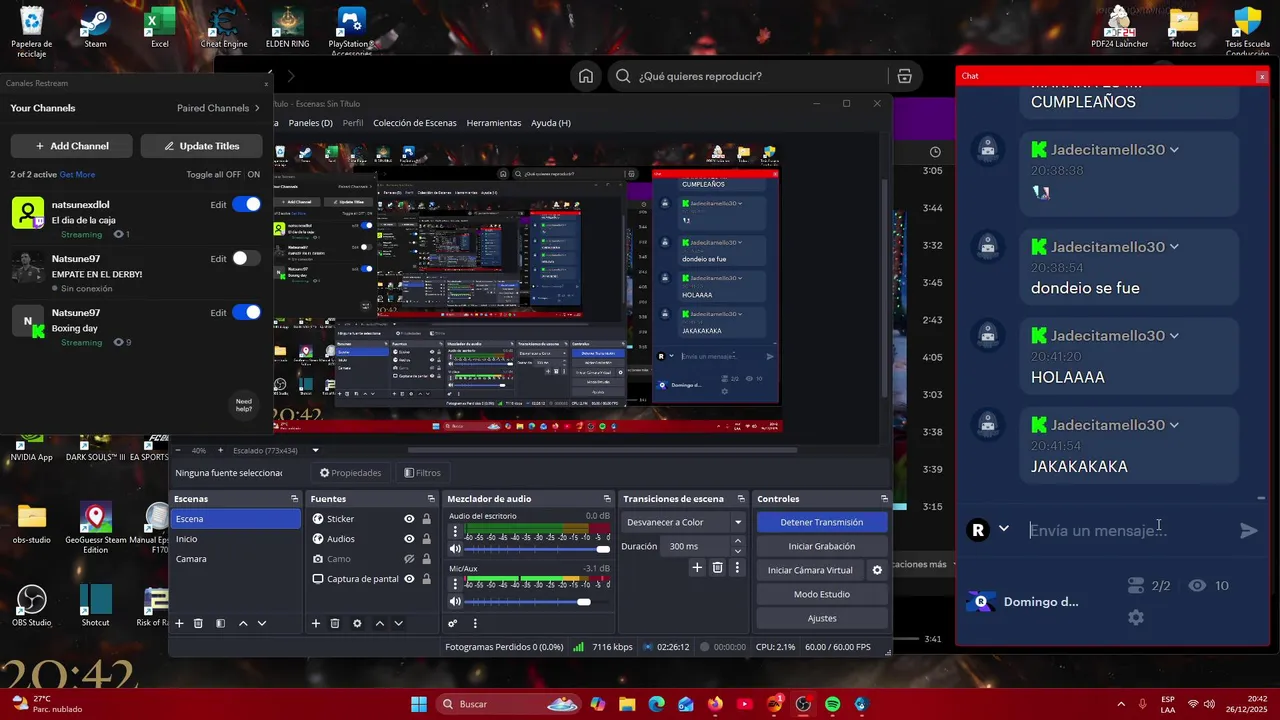Image resolution: width=1280 pixels, height=720 pixels.
Task: Increase transition Duración stepper
Action: [x=738, y=541]
